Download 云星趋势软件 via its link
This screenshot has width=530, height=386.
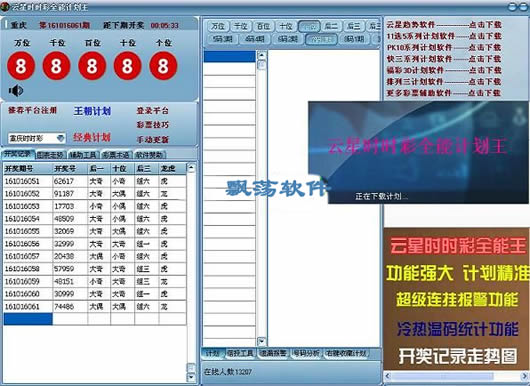[x=444, y=25]
